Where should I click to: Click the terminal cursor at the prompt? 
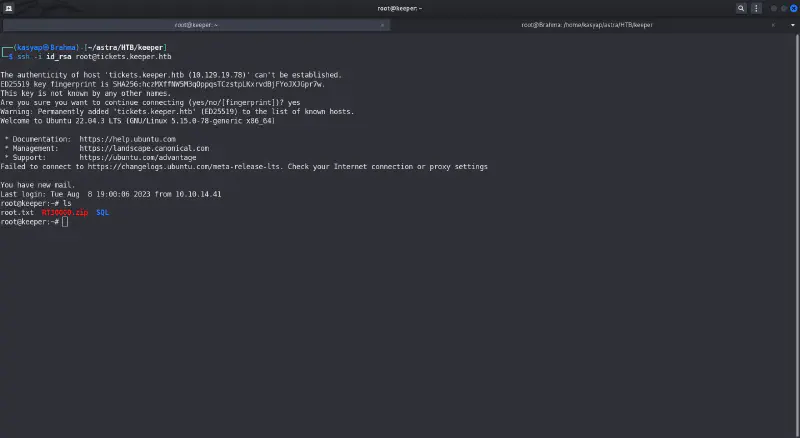pos(65,221)
